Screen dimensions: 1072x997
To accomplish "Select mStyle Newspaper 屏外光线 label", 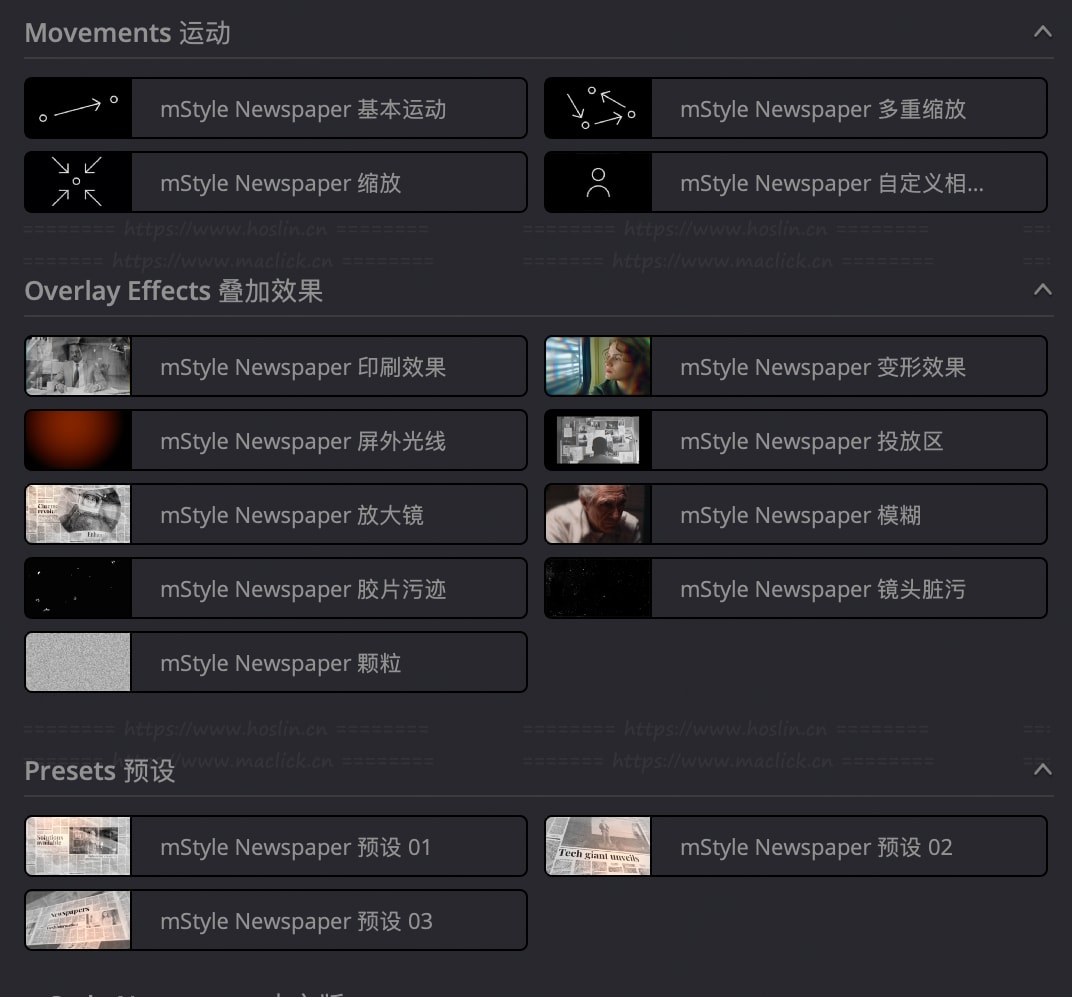I will [x=303, y=441].
